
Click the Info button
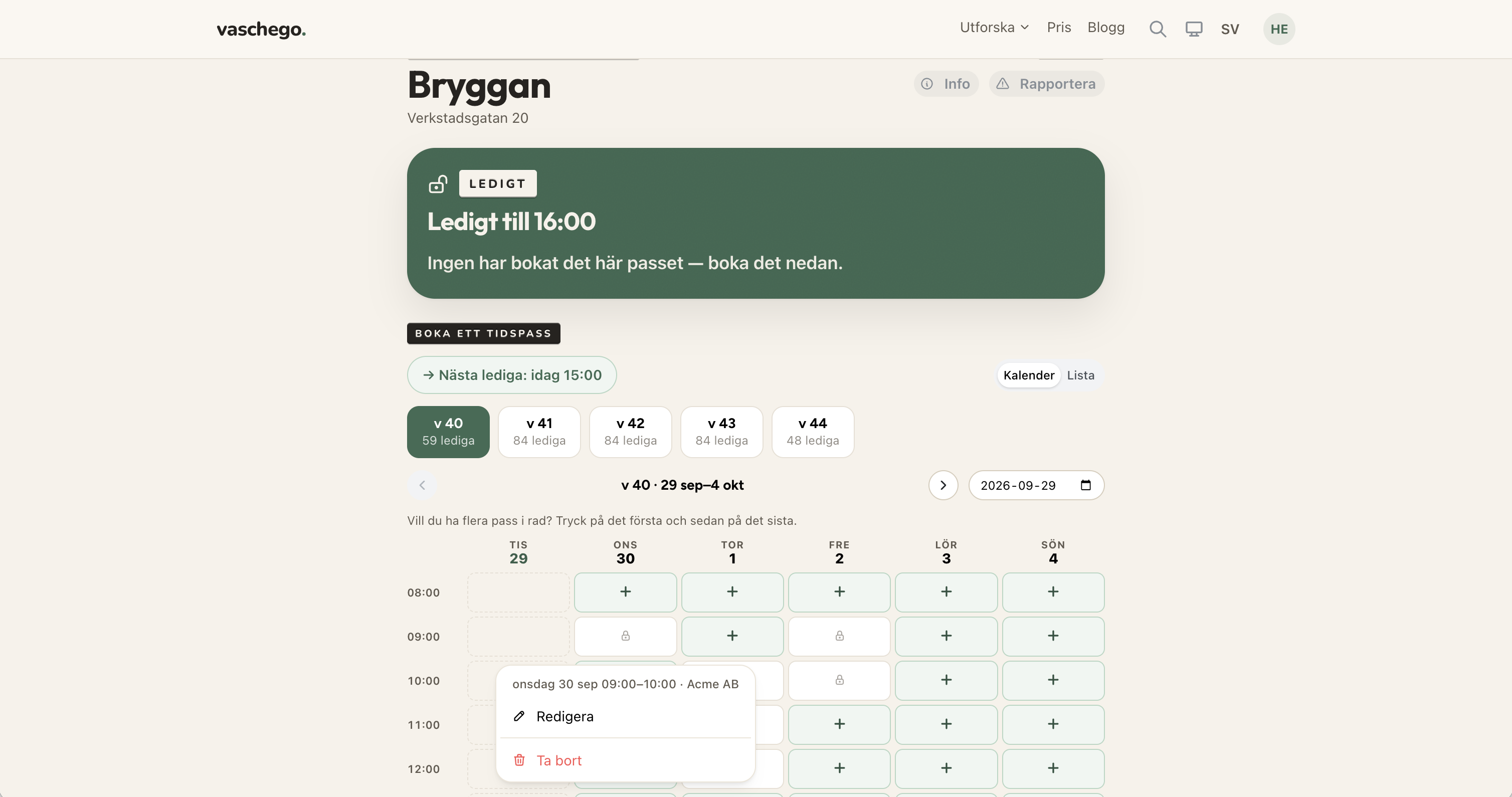pos(946,84)
